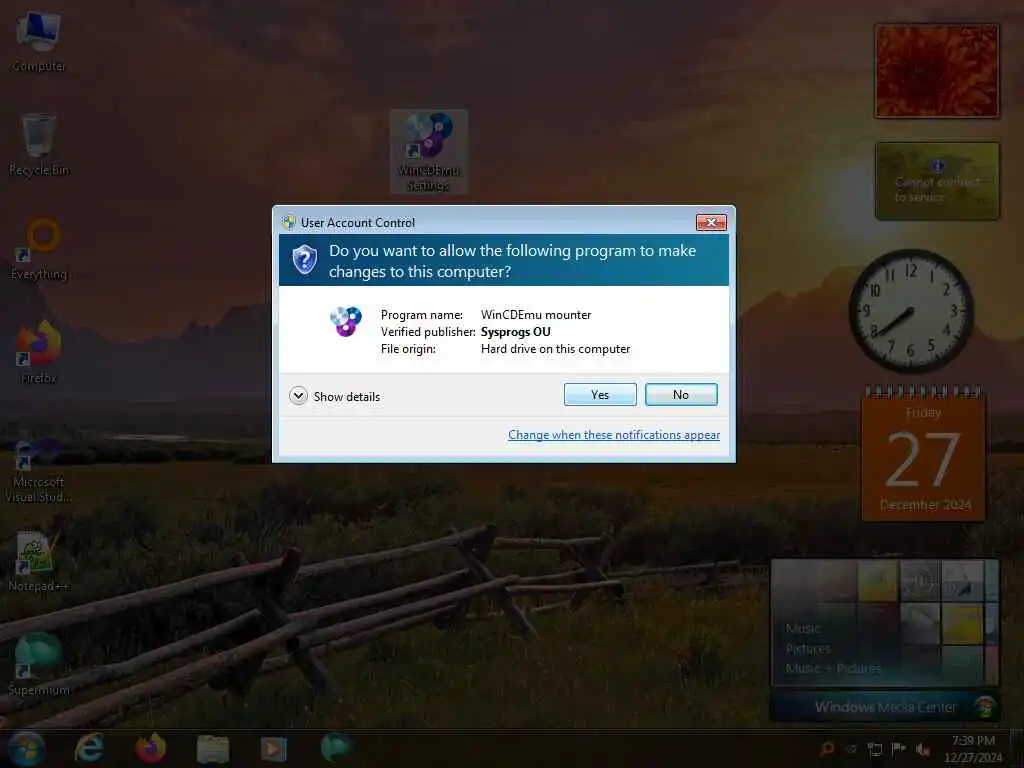Click the orange search tray icon
The height and width of the screenshot is (768, 1024).
(x=827, y=748)
